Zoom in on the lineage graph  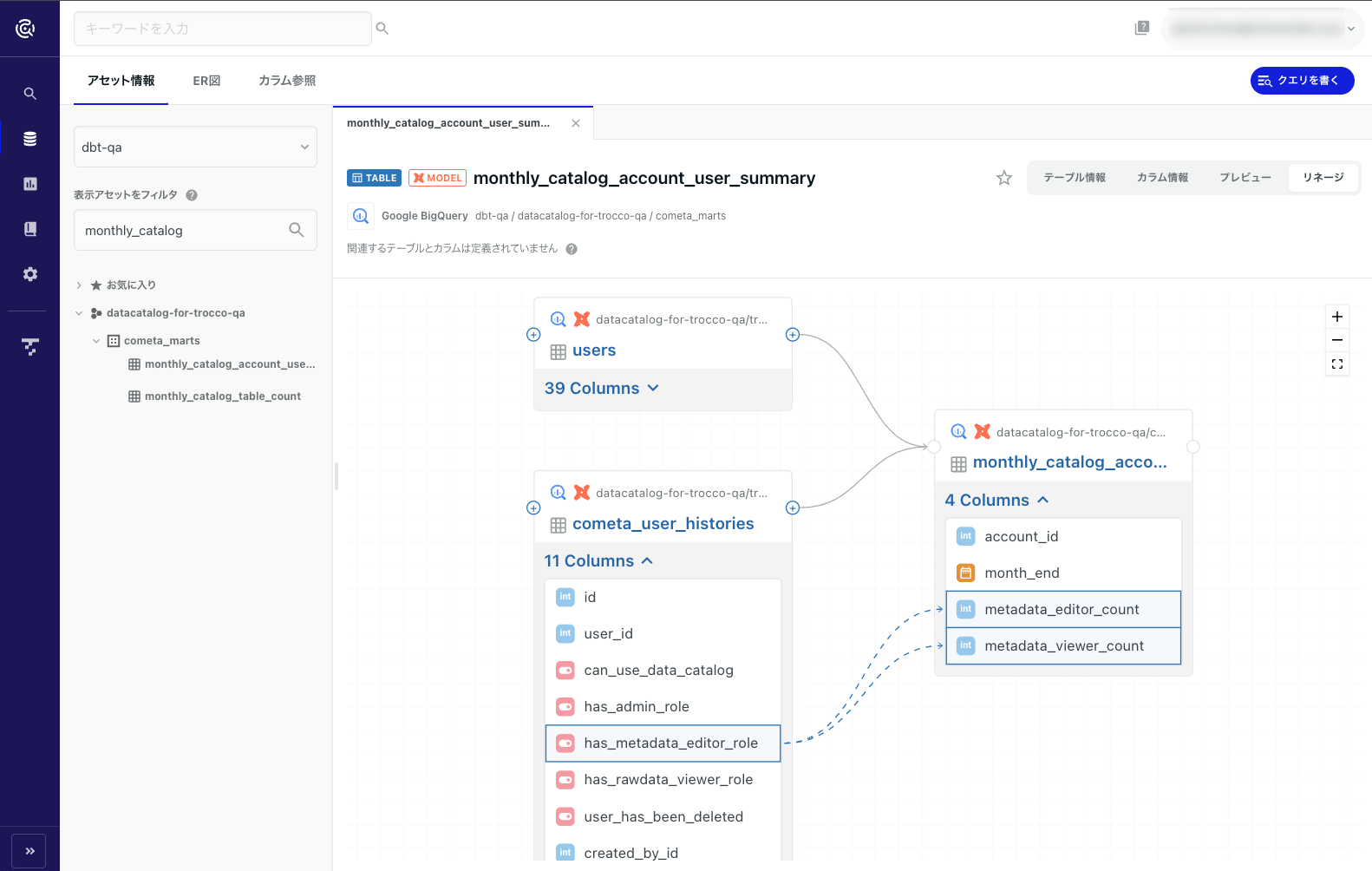1337,317
